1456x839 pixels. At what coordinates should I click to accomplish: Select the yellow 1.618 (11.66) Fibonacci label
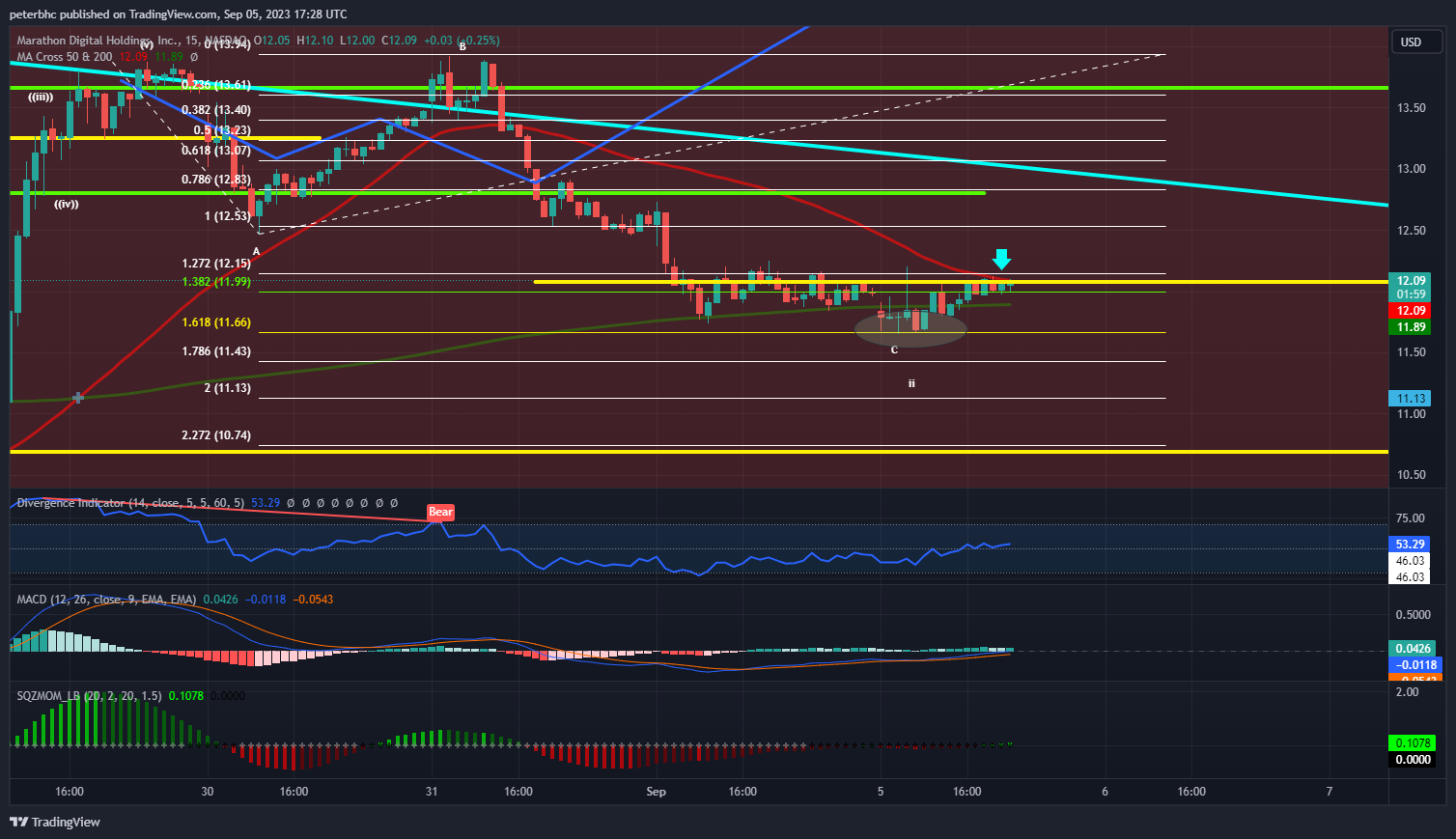[x=216, y=322]
